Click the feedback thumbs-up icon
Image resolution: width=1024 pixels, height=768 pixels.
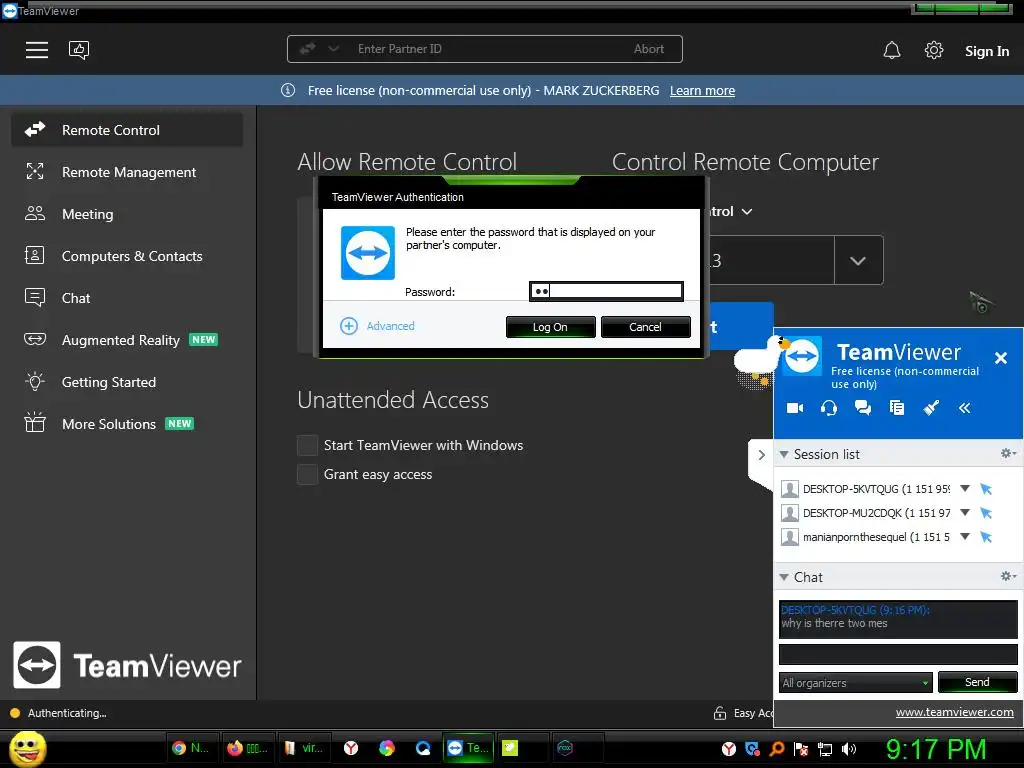[x=79, y=50]
